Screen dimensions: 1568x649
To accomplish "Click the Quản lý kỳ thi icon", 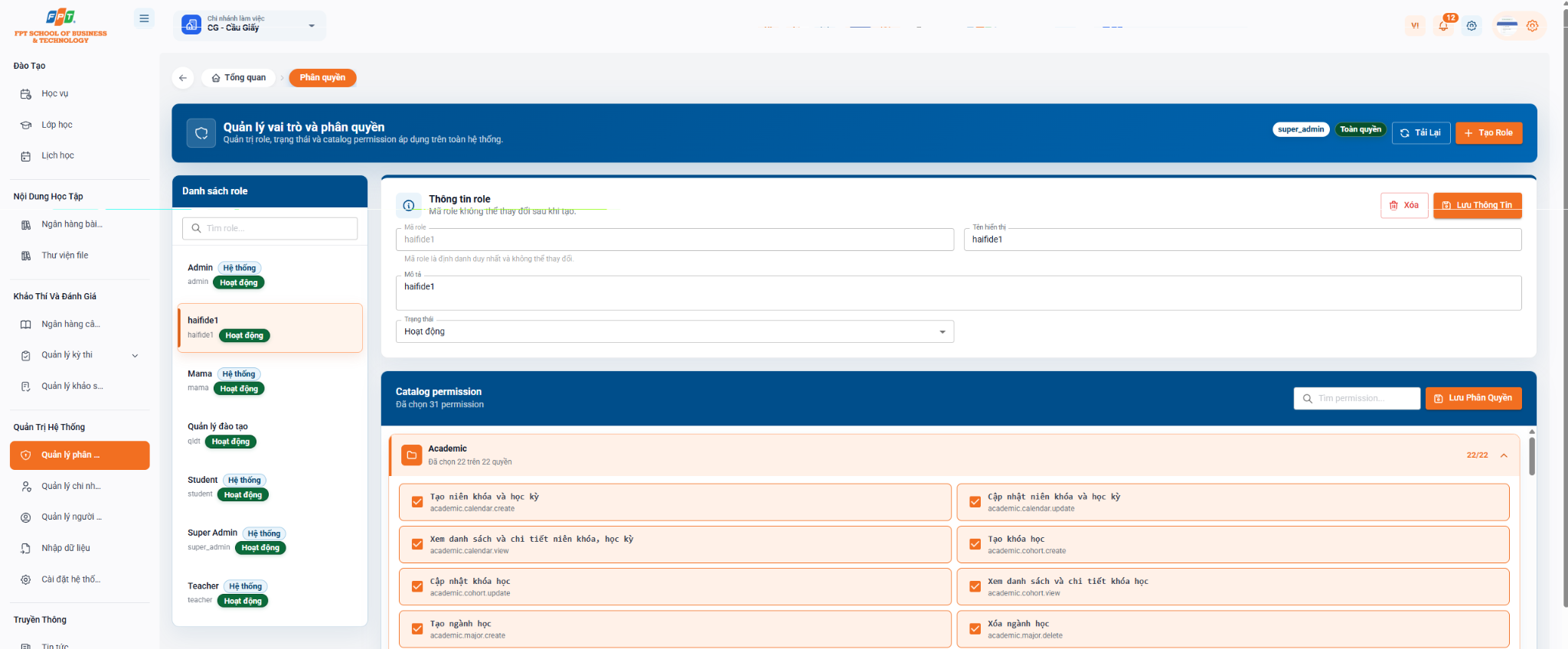I will pyautogui.click(x=26, y=355).
